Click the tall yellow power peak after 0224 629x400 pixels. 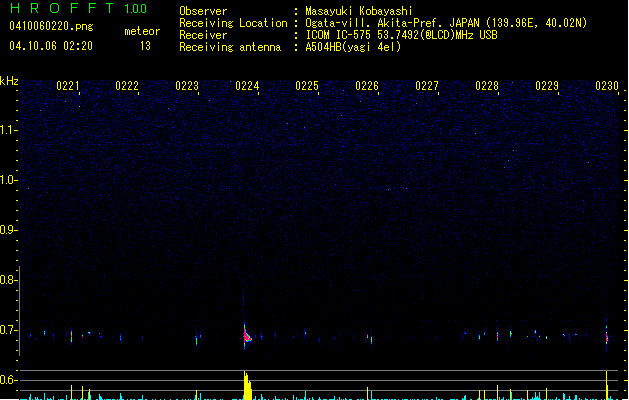click(x=248, y=385)
